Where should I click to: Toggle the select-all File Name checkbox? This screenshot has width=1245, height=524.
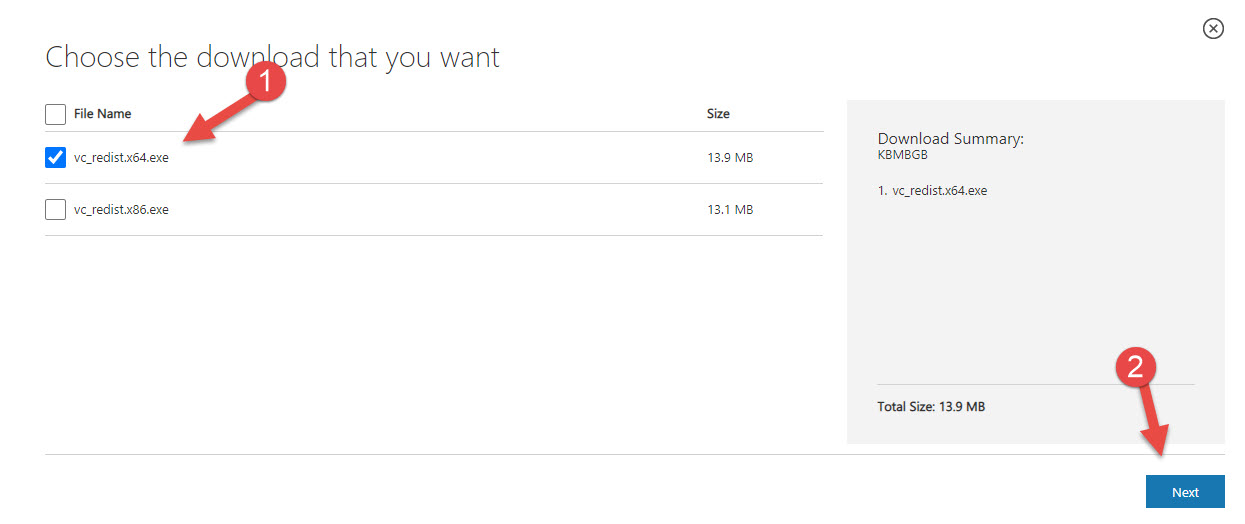56,114
